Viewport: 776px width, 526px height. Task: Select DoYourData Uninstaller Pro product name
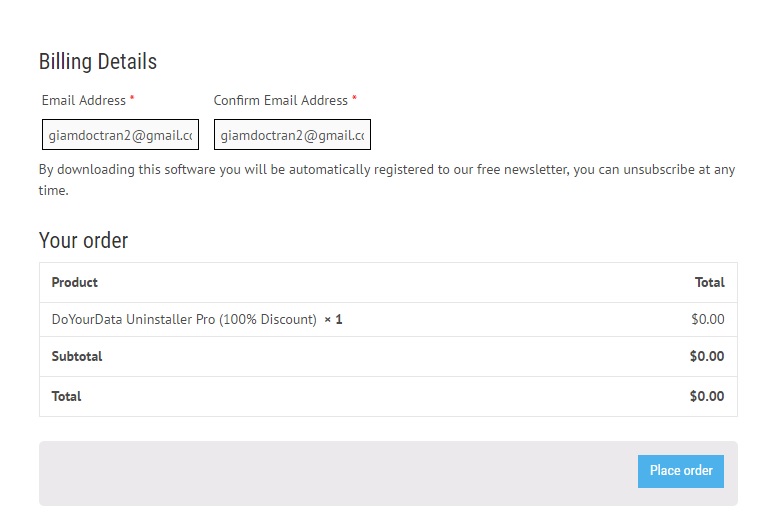point(184,320)
